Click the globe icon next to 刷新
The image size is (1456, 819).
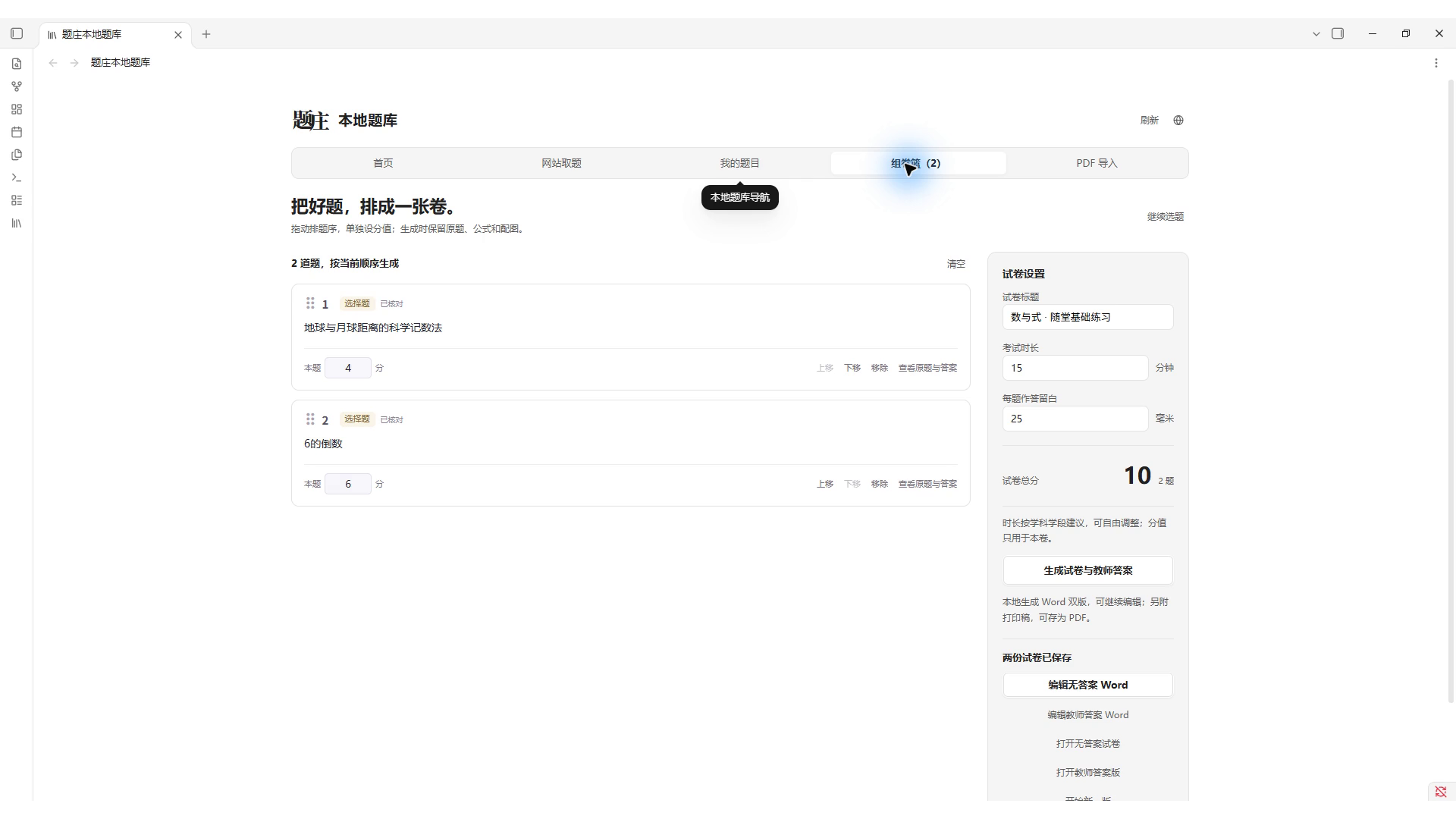(x=1178, y=121)
